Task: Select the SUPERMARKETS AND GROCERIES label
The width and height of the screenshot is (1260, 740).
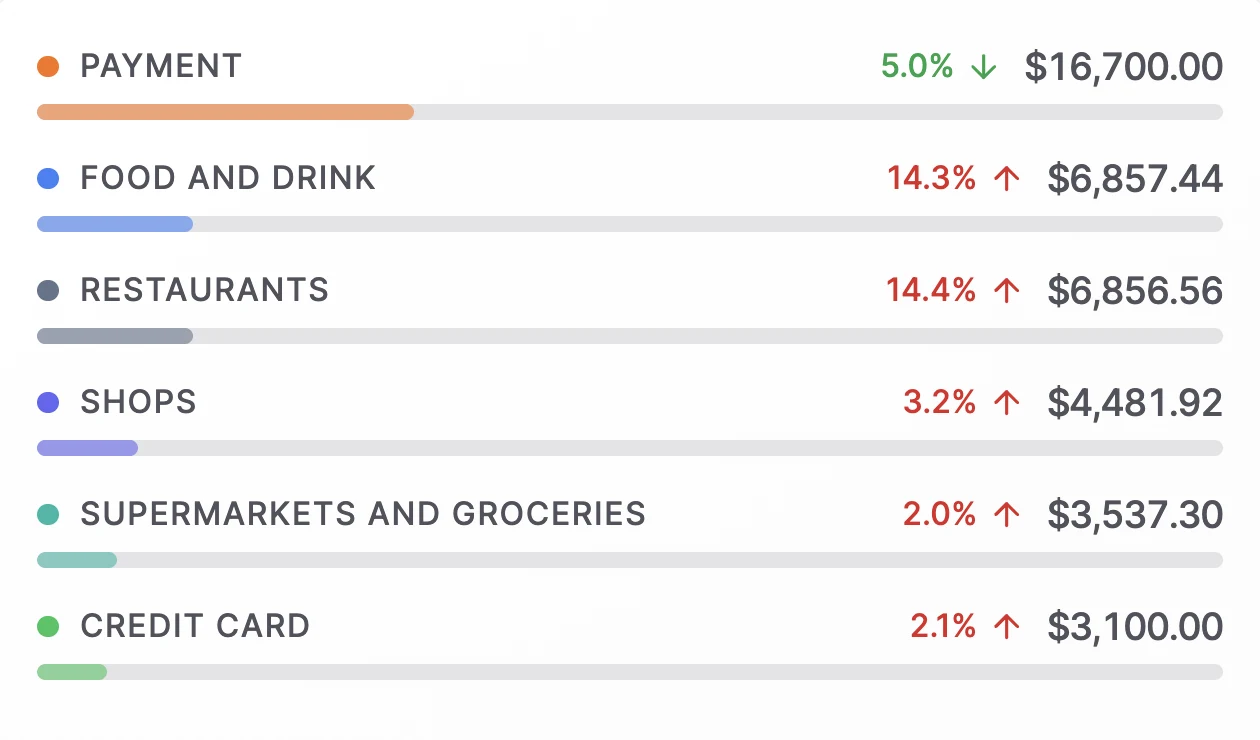Action: [364, 514]
